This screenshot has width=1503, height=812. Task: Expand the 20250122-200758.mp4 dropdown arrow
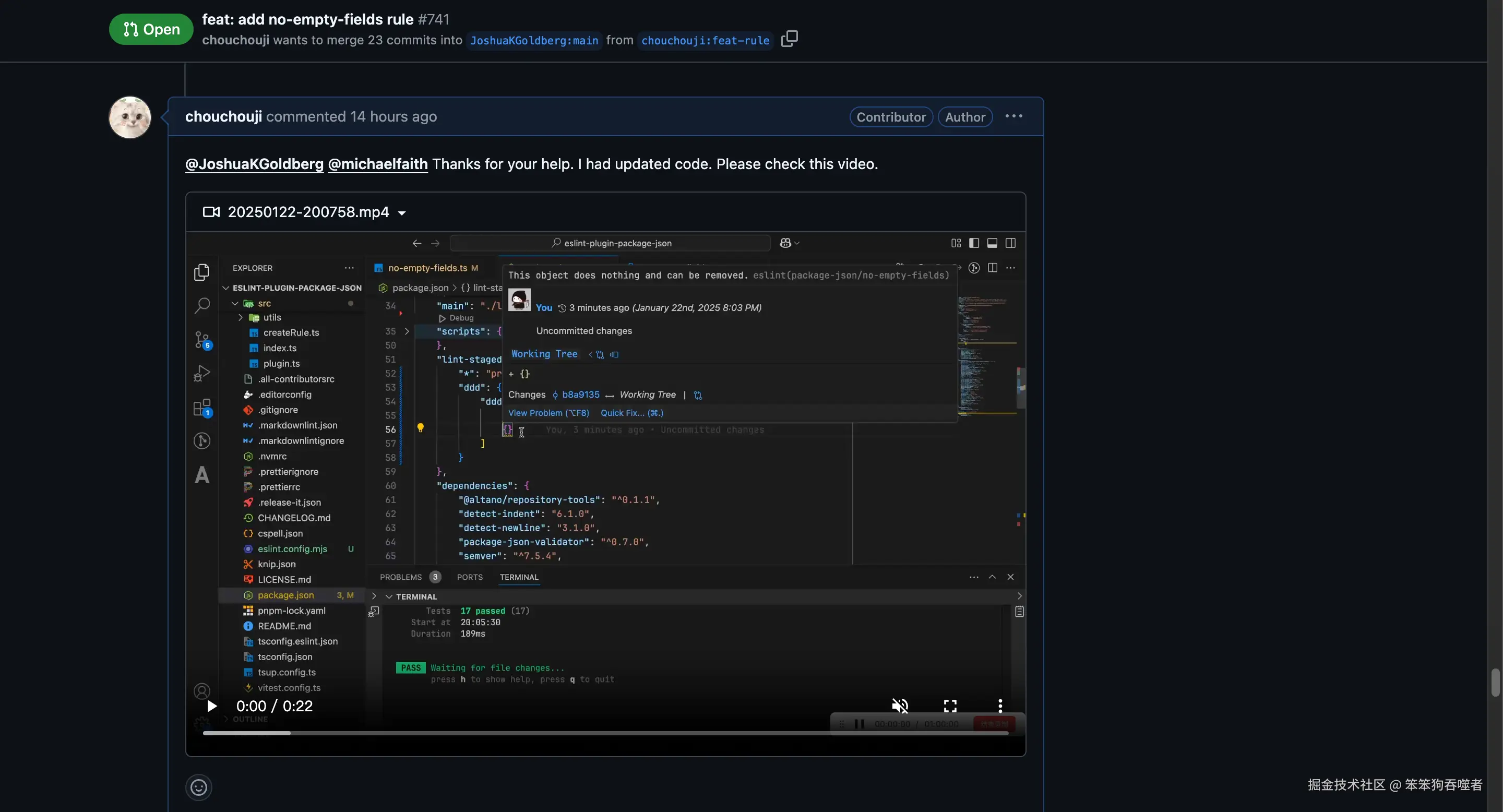coord(401,213)
